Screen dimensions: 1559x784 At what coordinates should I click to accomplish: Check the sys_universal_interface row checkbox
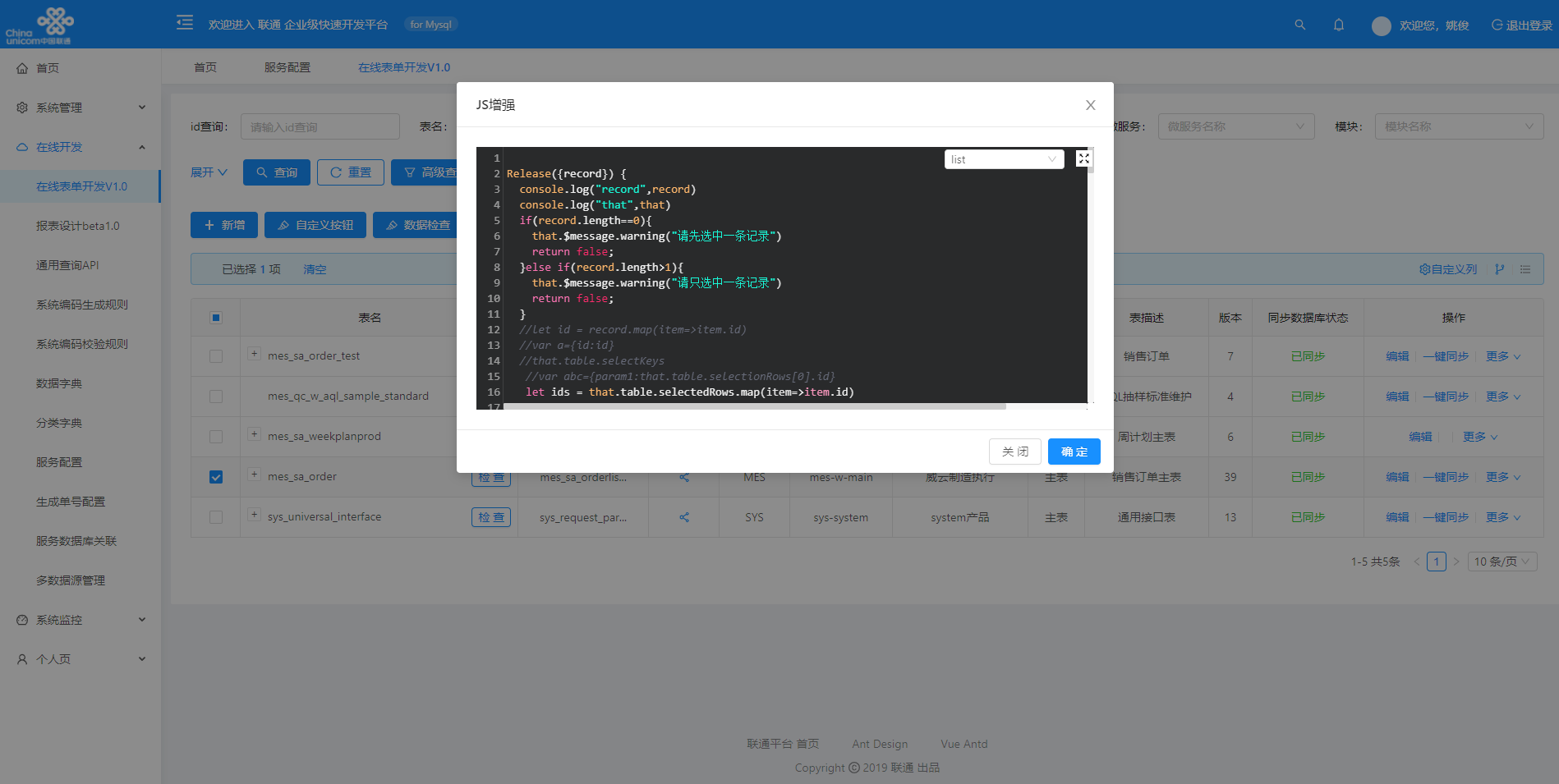coord(216,517)
